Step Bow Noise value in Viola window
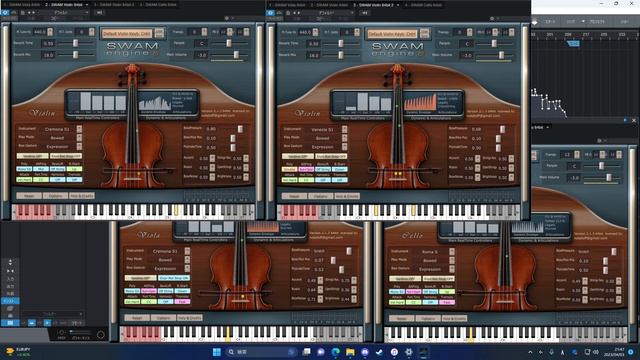The image size is (640, 360). pyautogui.click(x=320, y=299)
